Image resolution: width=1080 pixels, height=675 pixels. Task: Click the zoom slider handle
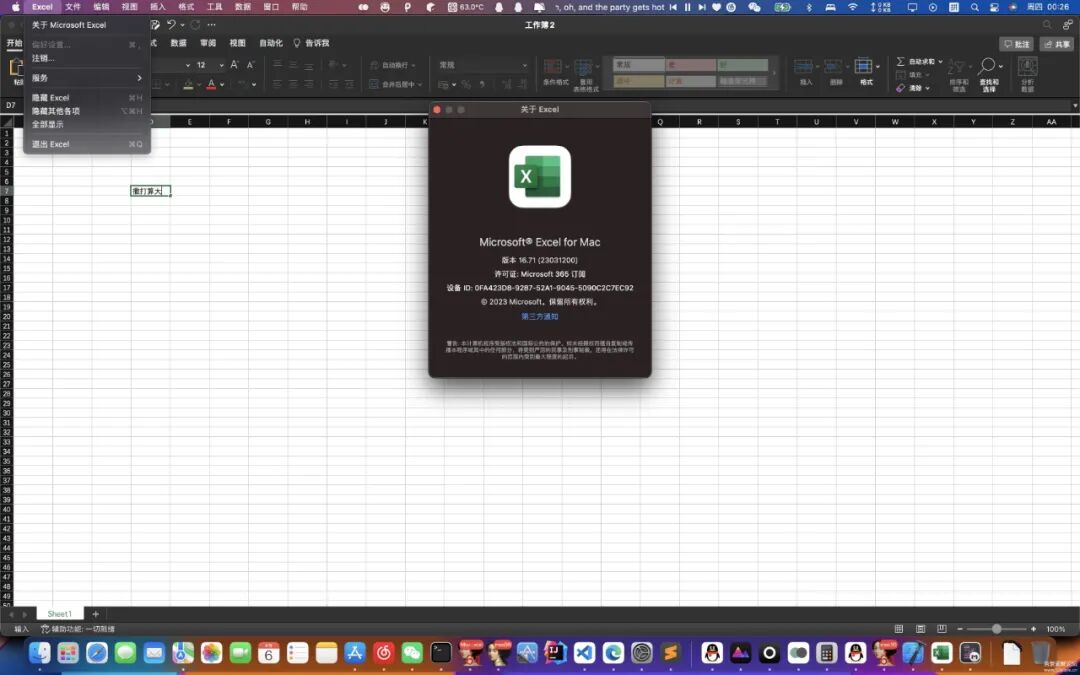(997, 629)
